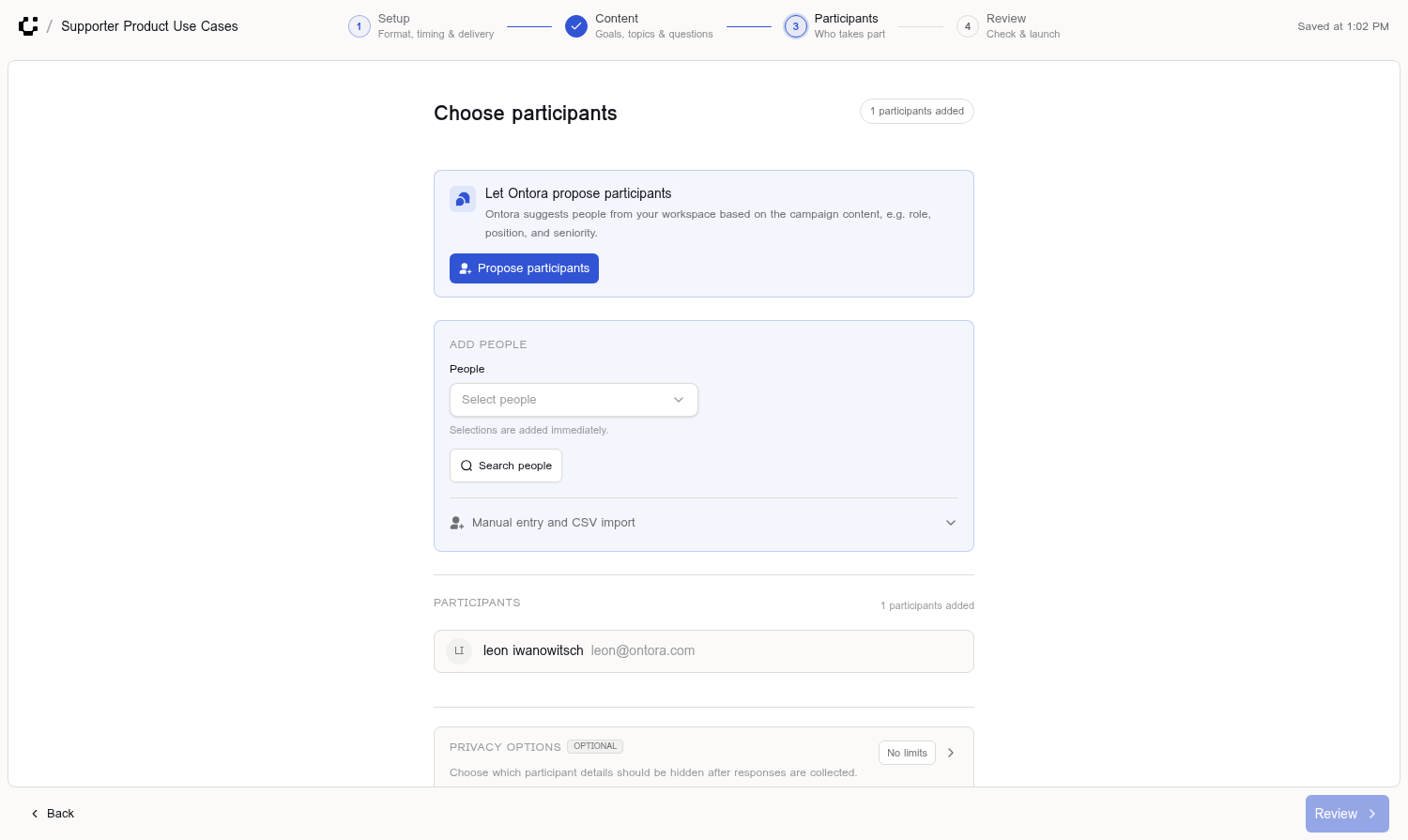Expand the Privacy Options chevron
Screen dimensions: 1408x840
click(951, 753)
